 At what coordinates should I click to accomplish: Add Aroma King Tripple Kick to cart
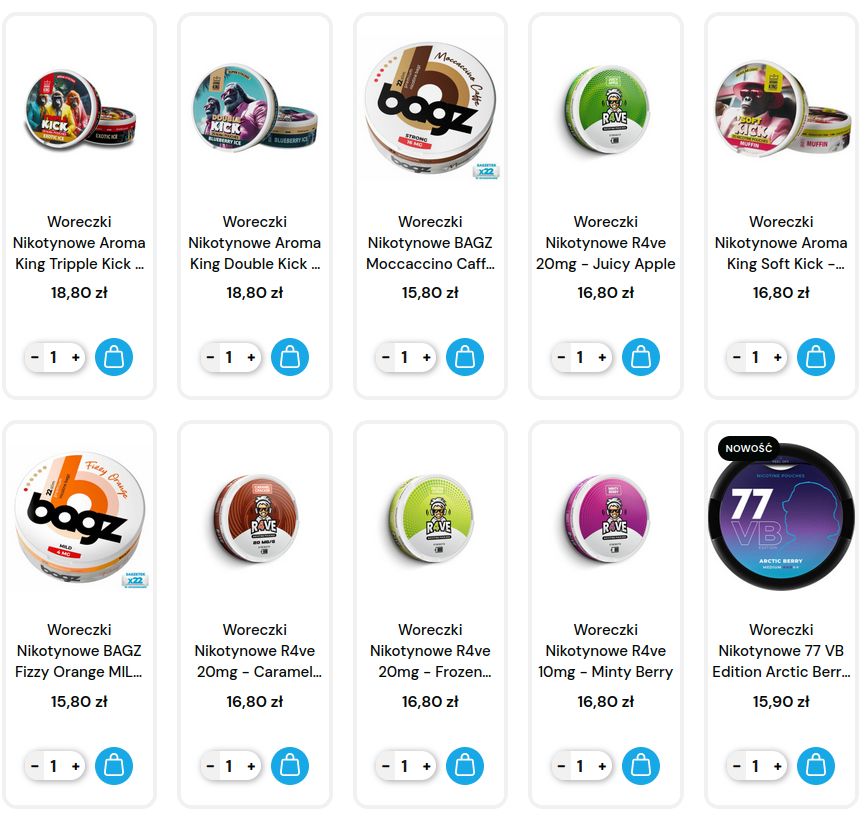[x=114, y=357]
